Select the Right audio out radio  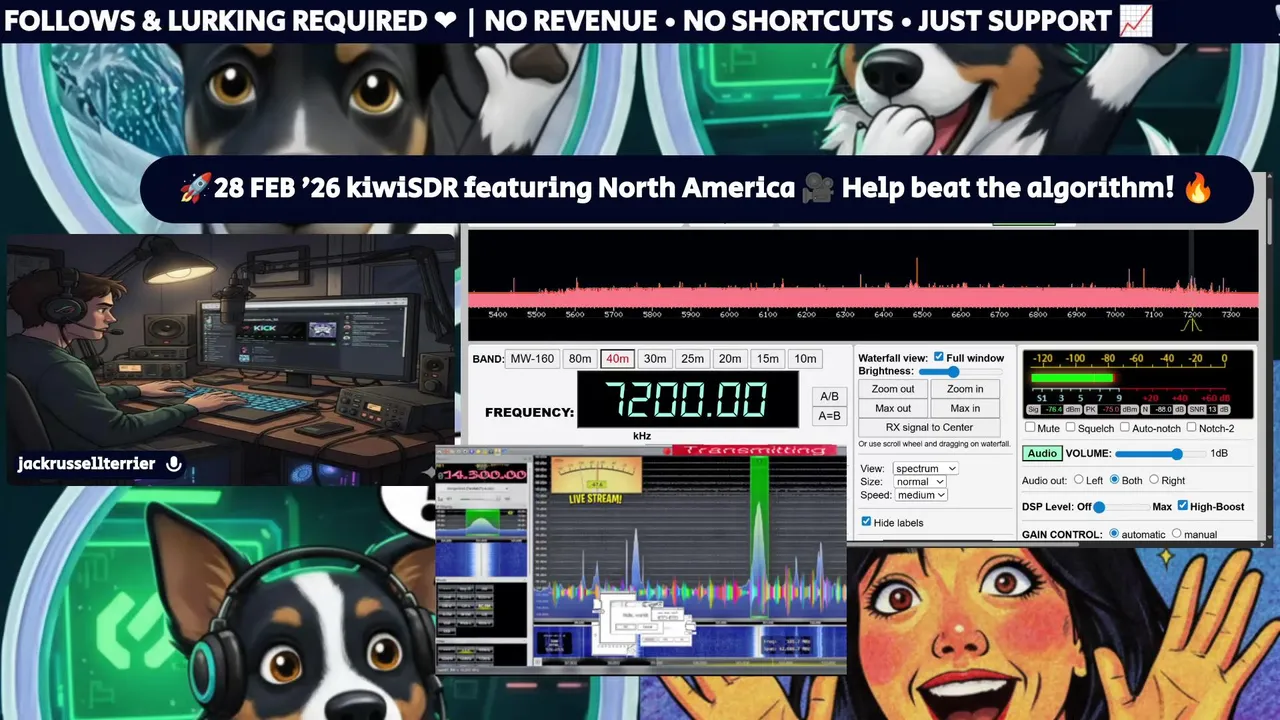coord(1153,480)
